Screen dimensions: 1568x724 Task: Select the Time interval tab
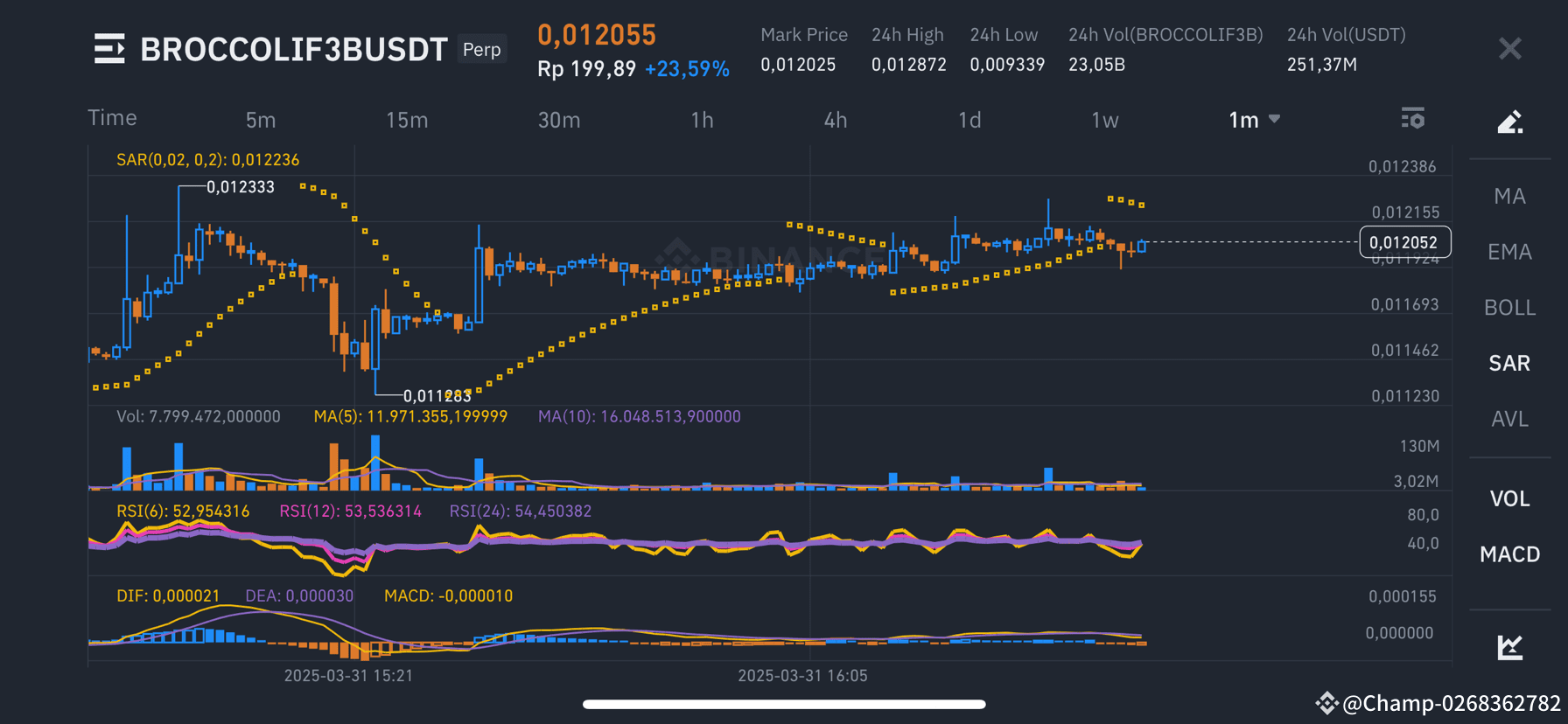[112, 118]
